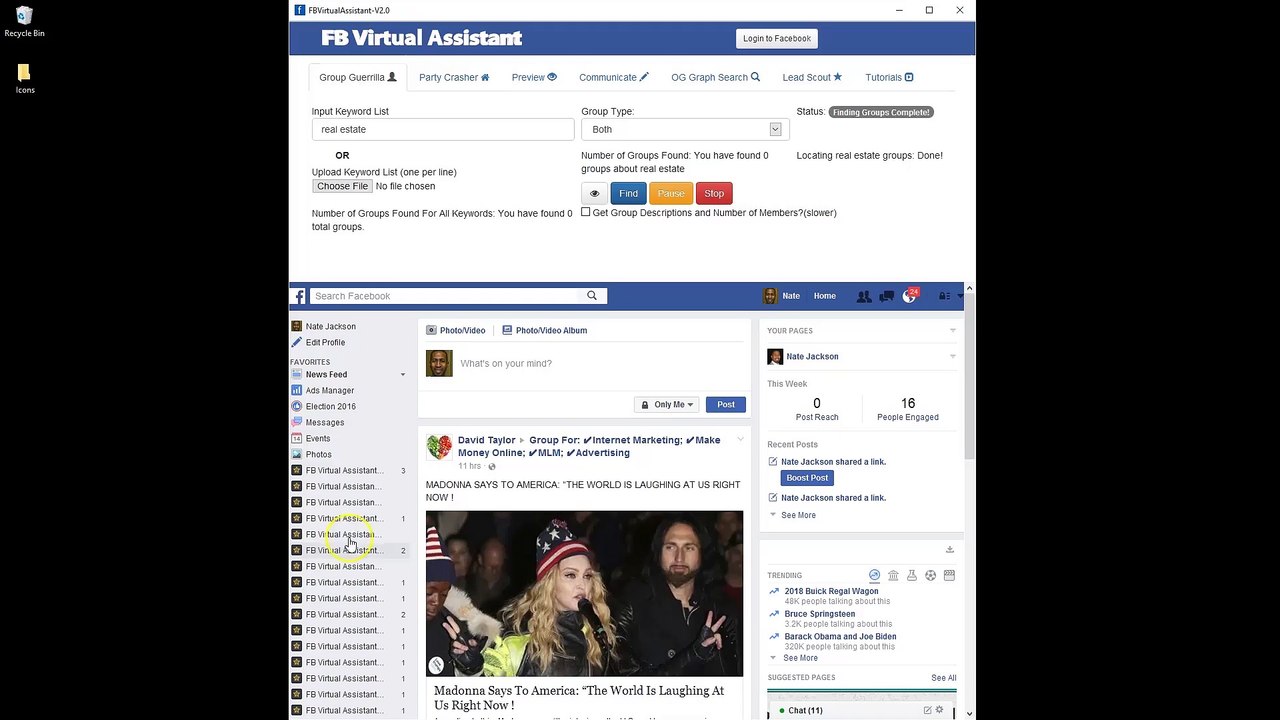Select Photo/Video Album in the composer
Image resolution: width=1280 pixels, height=720 pixels.
[x=544, y=330]
